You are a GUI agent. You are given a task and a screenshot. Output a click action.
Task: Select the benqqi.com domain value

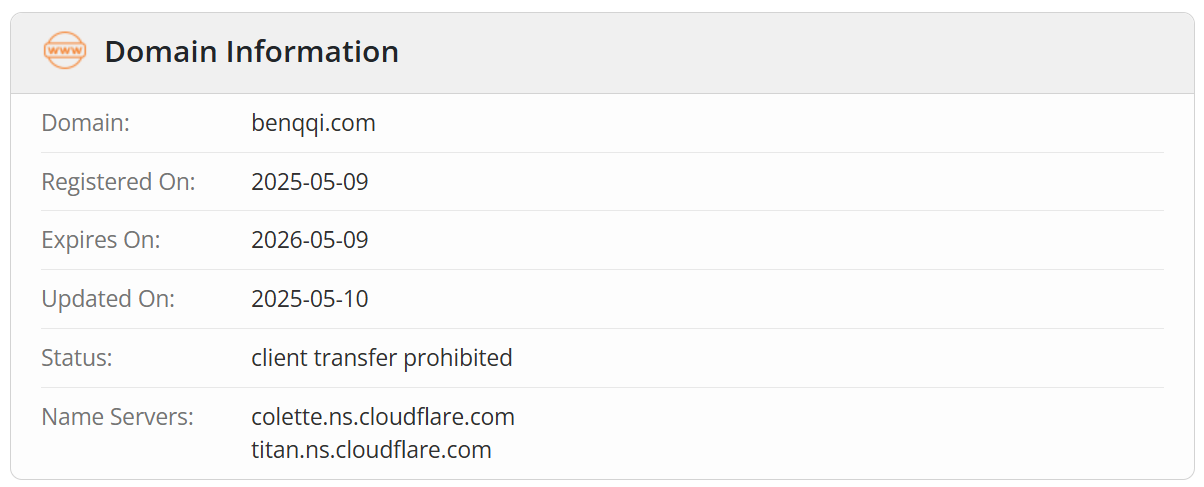[x=313, y=124]
